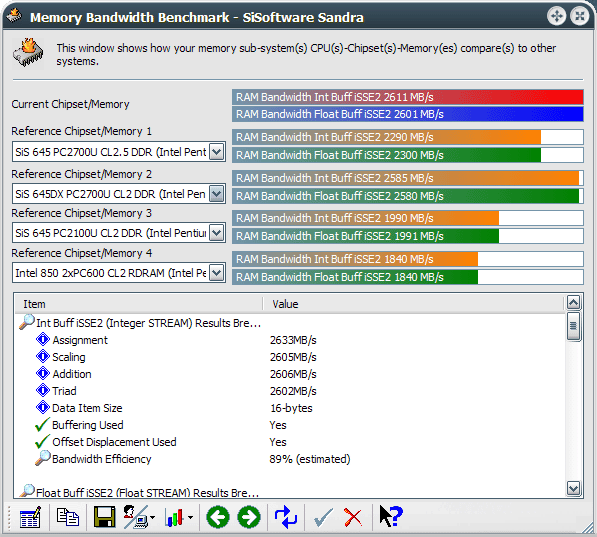Image resolution: width=597 pixels, height=537 pixels.
Task: Click the Sandra title bar app icon
Action: coord(14,16)
